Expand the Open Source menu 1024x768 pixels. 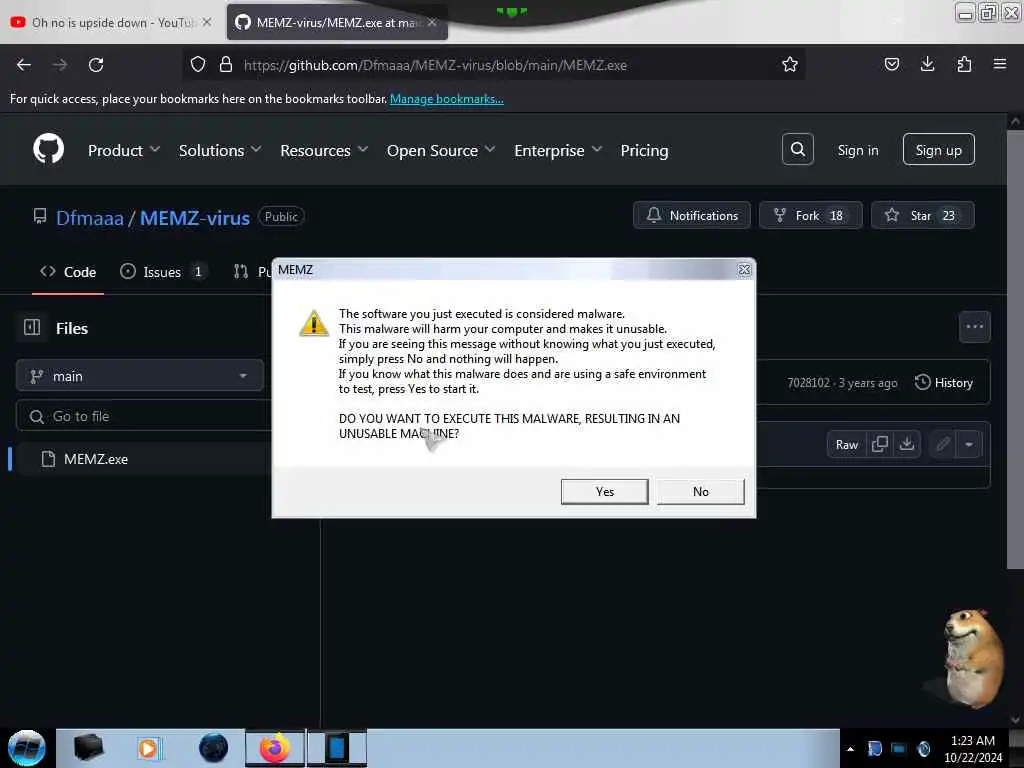click(441, 150)
